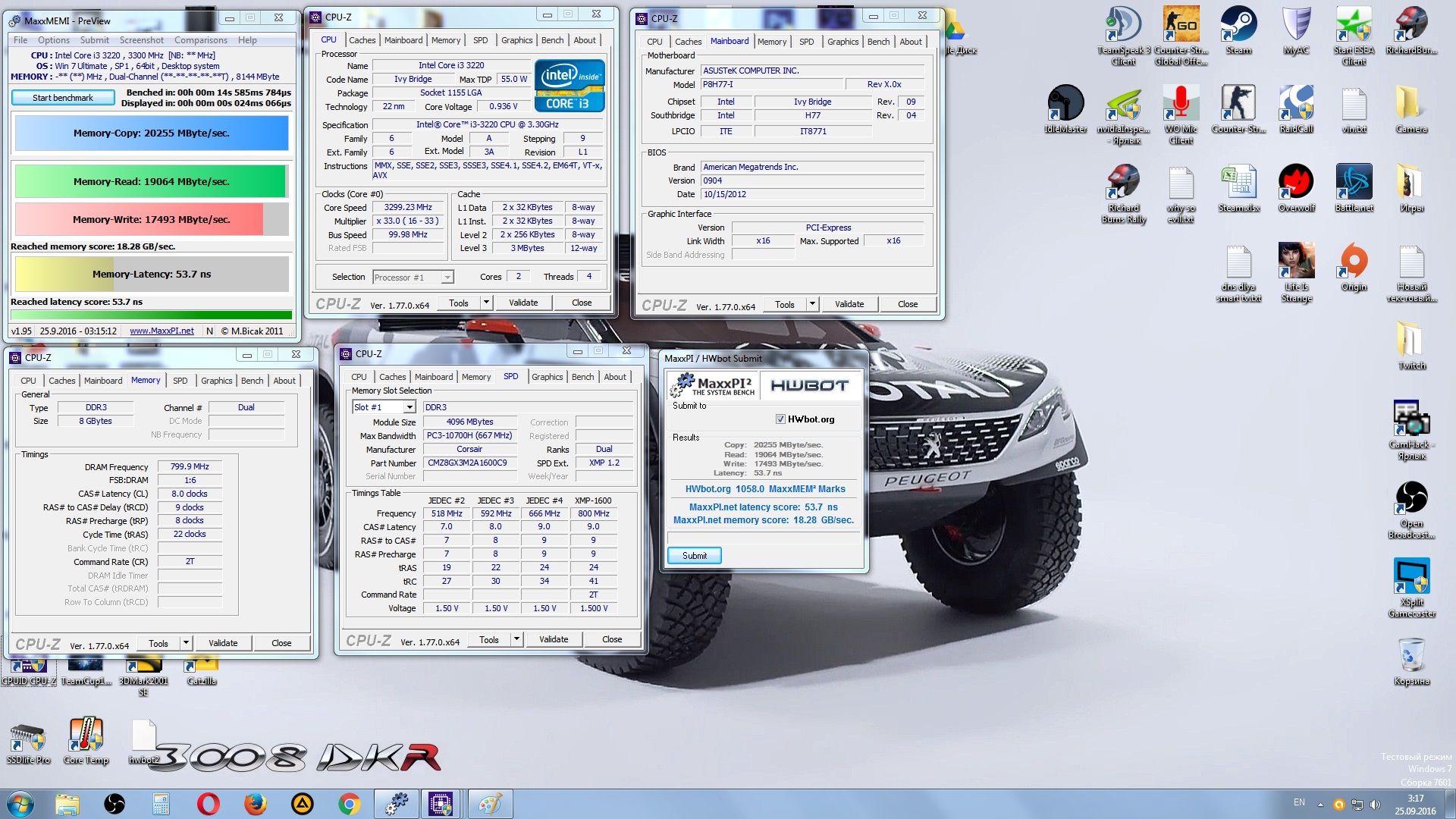Open the Recycle Bin icon
Screen dimensions: 1456x819
1411,661
